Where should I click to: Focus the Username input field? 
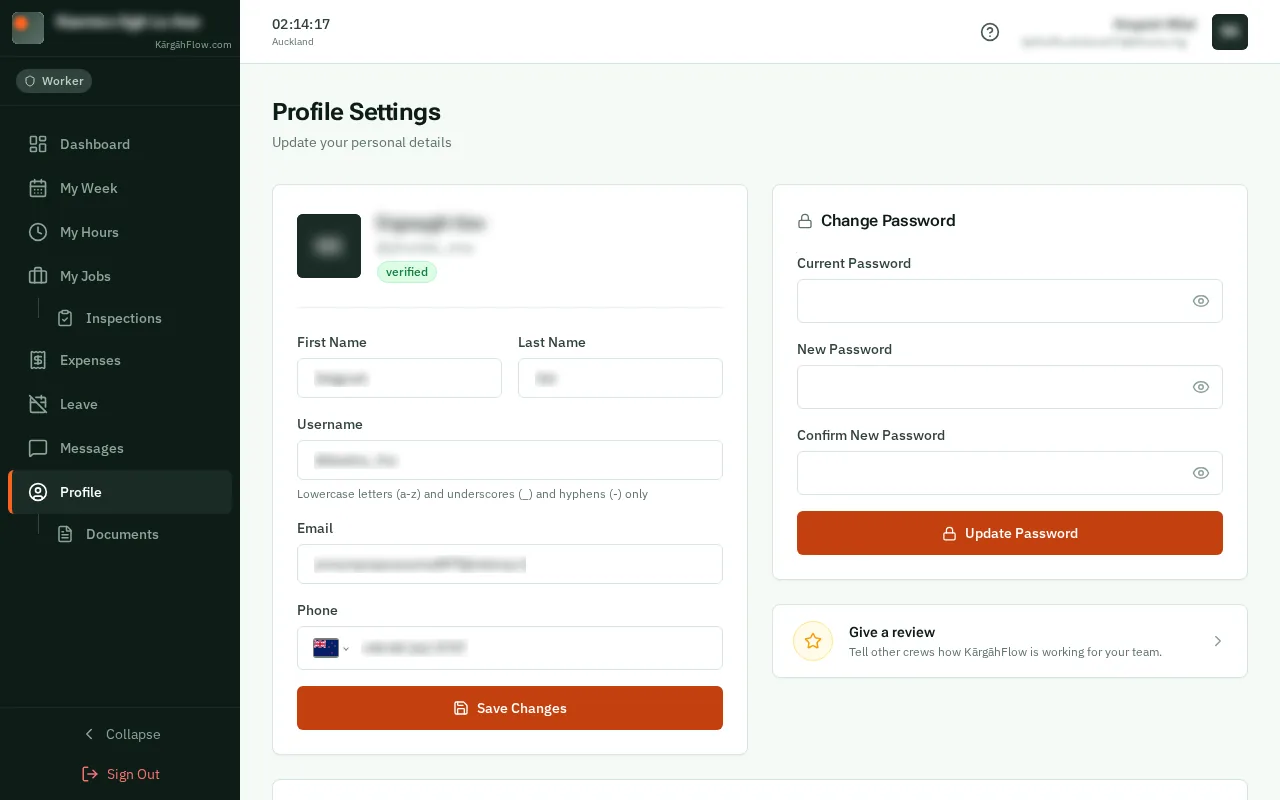(510, 460)
